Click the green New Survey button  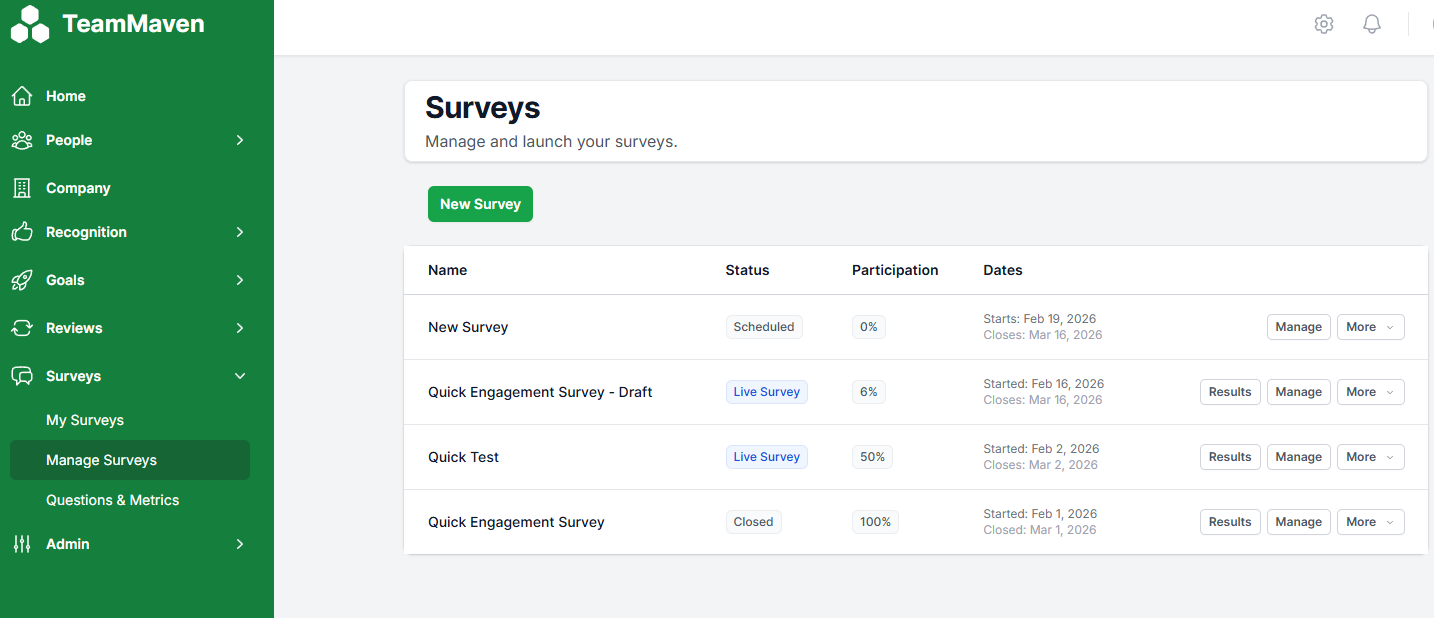[x=480, y=204]
